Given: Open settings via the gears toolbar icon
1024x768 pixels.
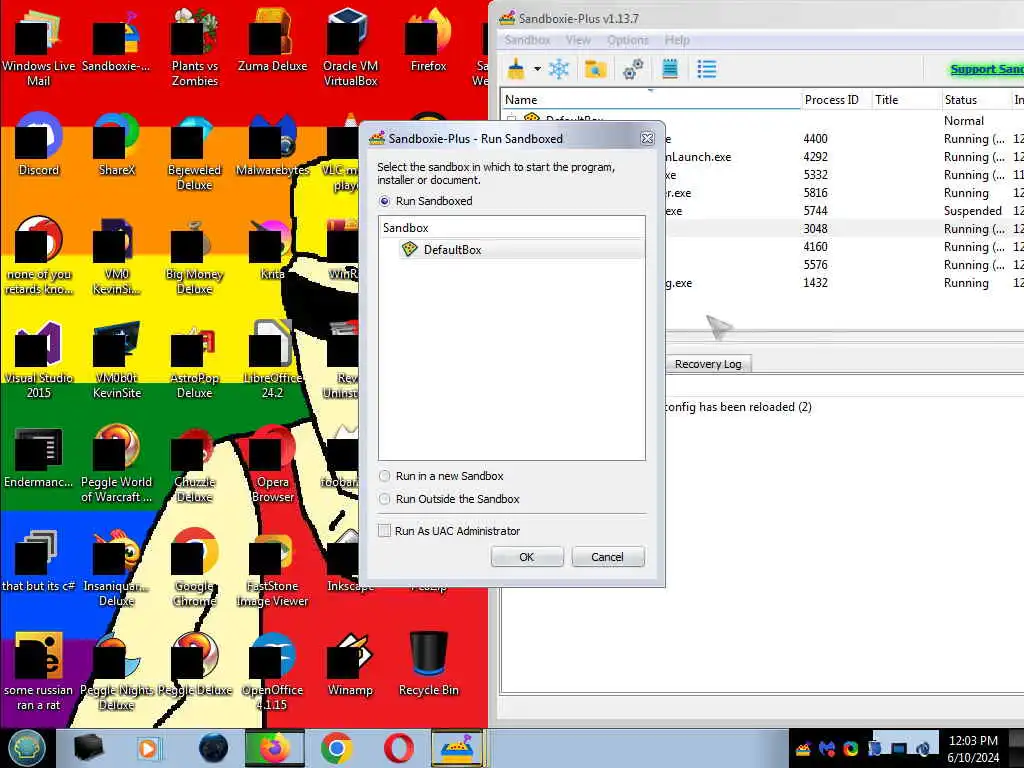Looking at the screenshot, I should coord(632,69).
